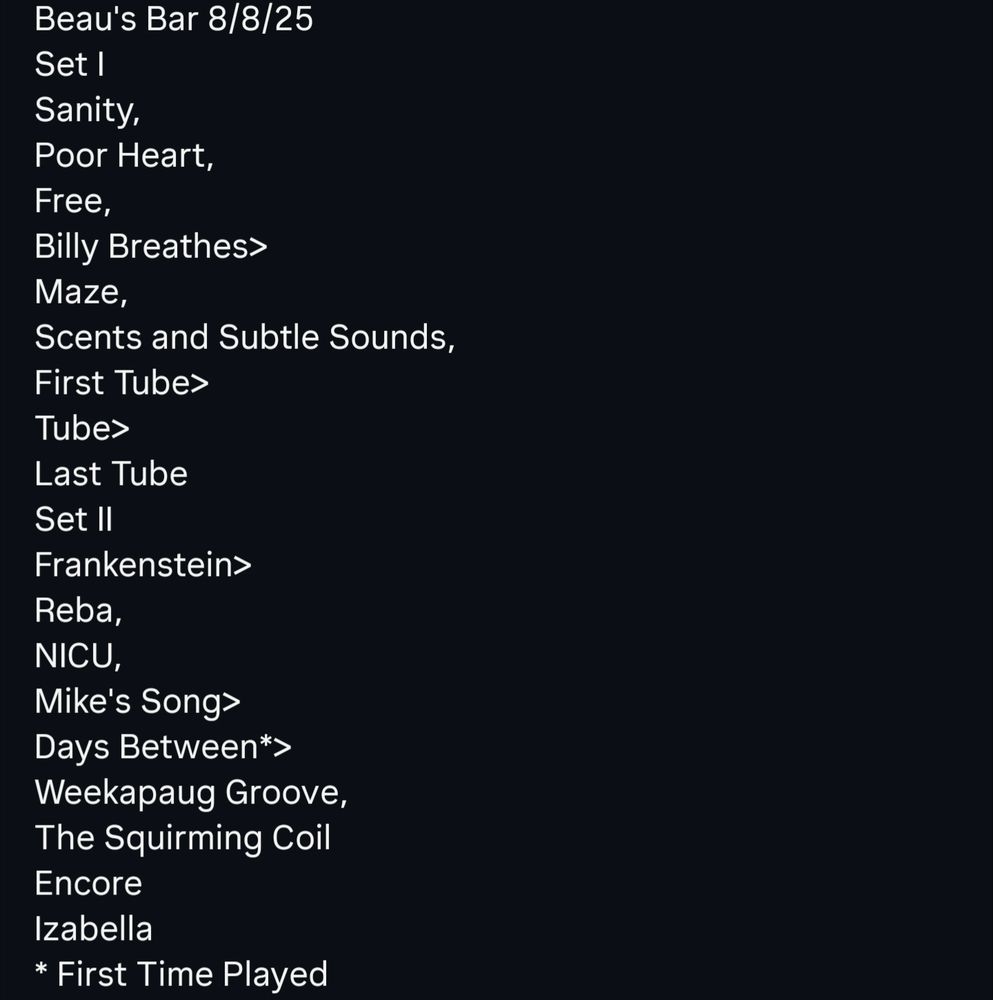
Task: Click the '* First Time Played' footnote
Action: pos(182,975)
